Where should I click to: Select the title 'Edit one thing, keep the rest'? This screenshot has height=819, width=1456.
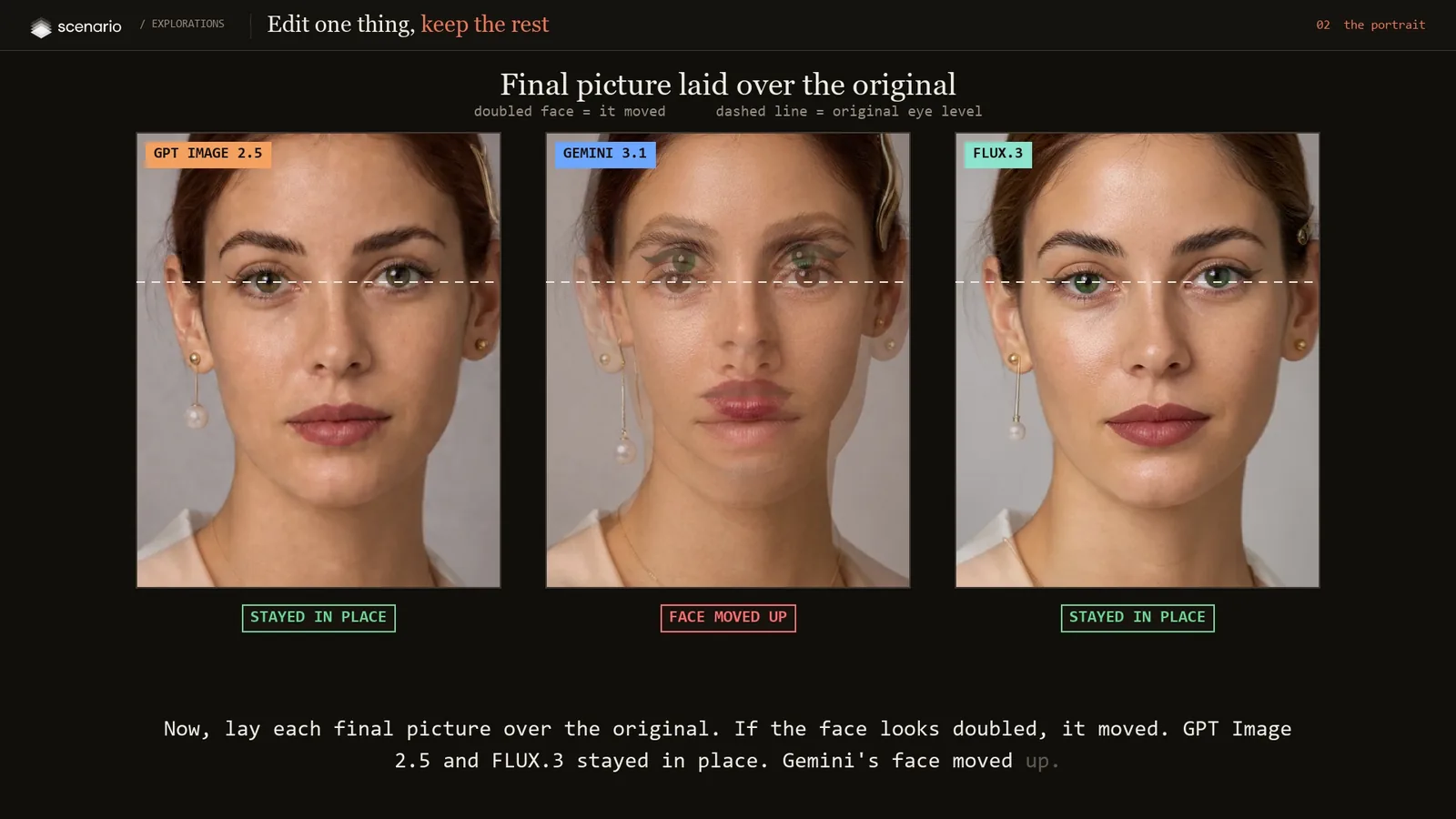click(408, 25)
